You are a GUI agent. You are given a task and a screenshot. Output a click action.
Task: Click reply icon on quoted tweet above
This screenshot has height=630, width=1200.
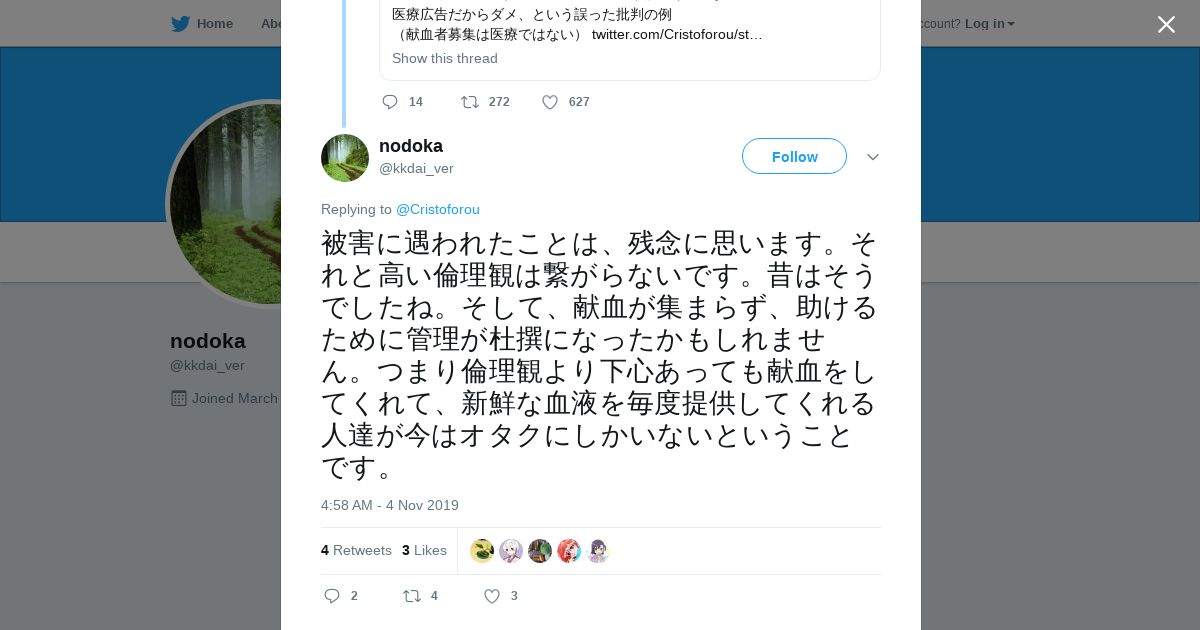click(x=390, y=102)
